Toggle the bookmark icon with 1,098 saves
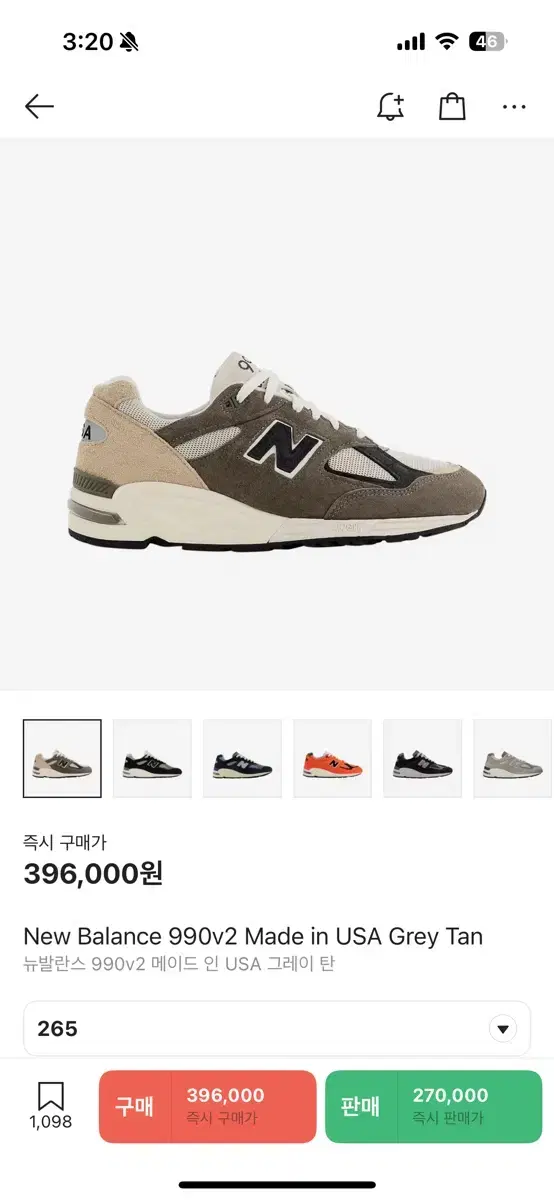The width and height of the screenshot is (554, 1200). pos(50,1106)
